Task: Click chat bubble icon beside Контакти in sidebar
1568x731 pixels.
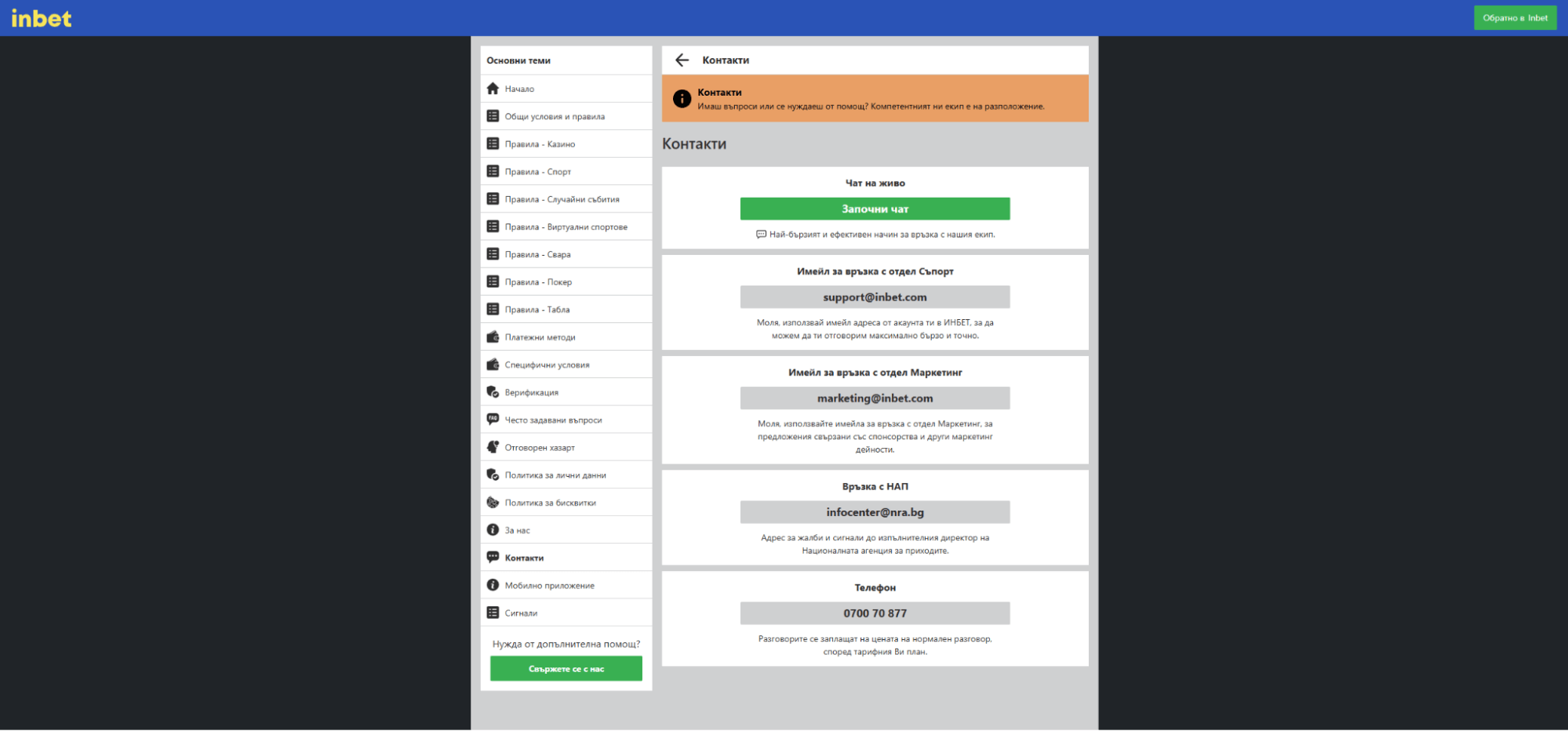Action: (x=493, y=558)
